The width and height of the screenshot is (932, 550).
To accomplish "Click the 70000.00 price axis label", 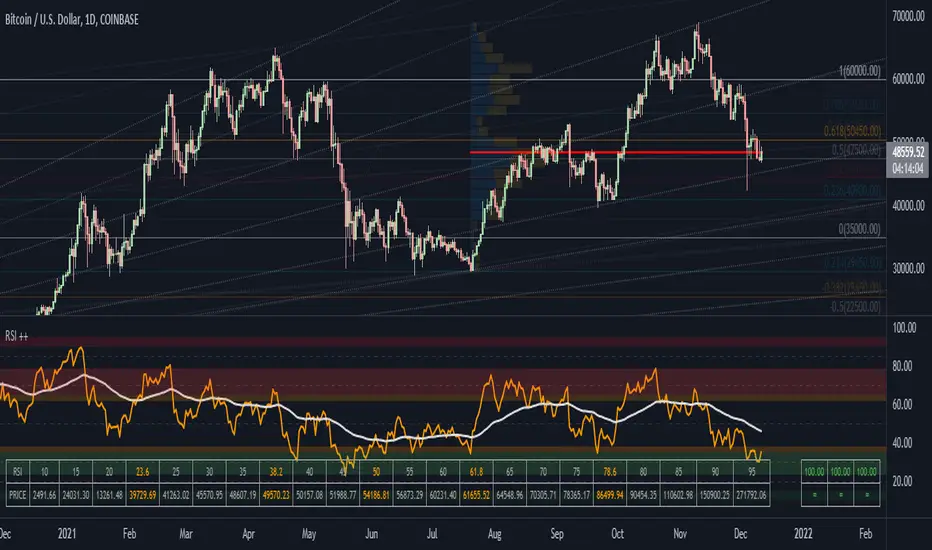I will [x=908, y=16].
